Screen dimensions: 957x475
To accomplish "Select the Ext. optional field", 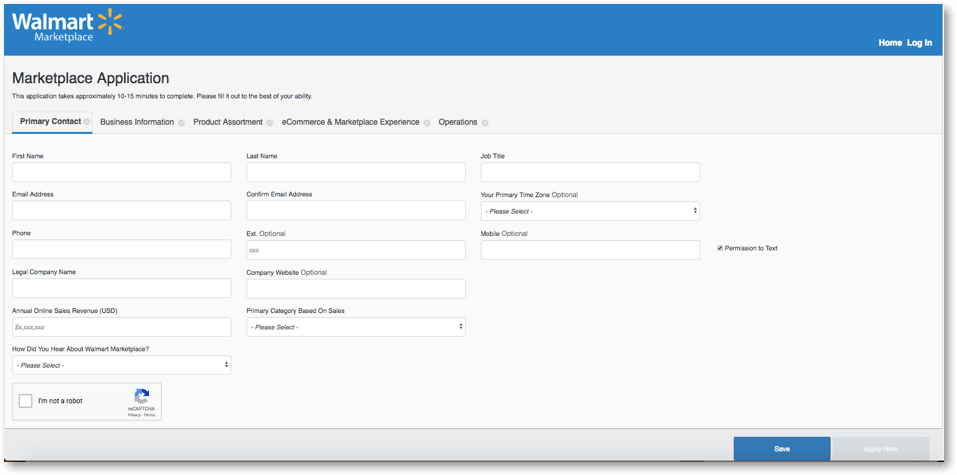I will click(356, 250).
